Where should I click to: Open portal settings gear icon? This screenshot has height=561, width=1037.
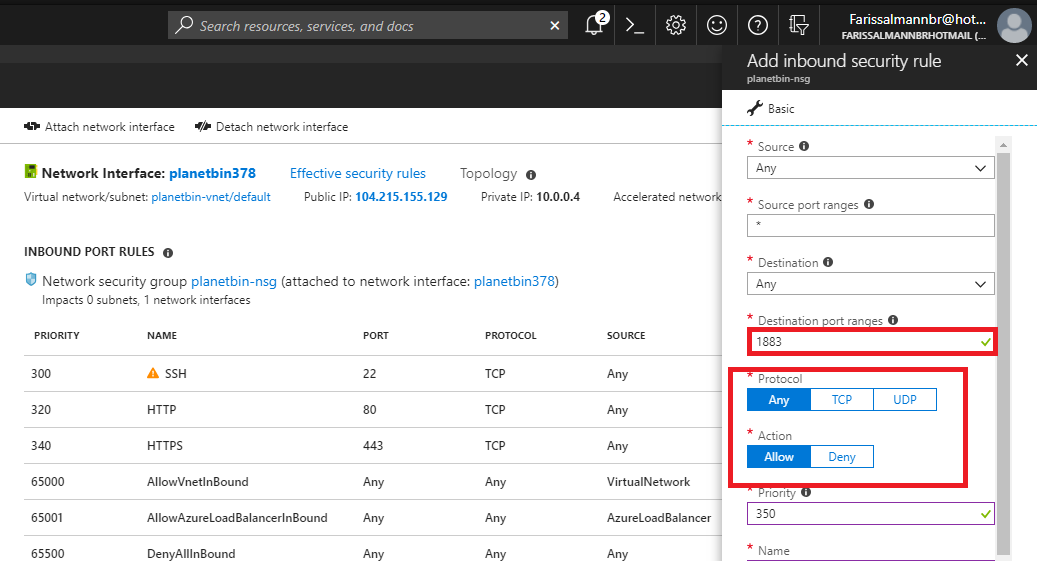pyautogui.click(x=676, y=25)
